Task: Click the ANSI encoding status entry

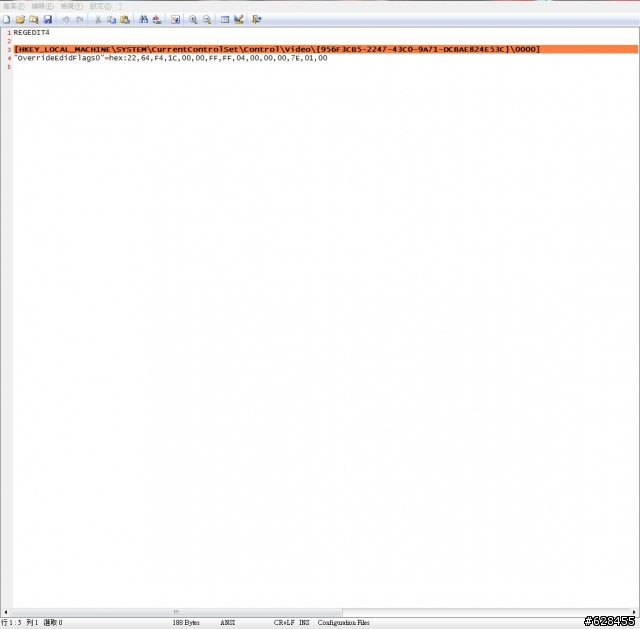Action: pyautogui.click(x=227, y=622)
